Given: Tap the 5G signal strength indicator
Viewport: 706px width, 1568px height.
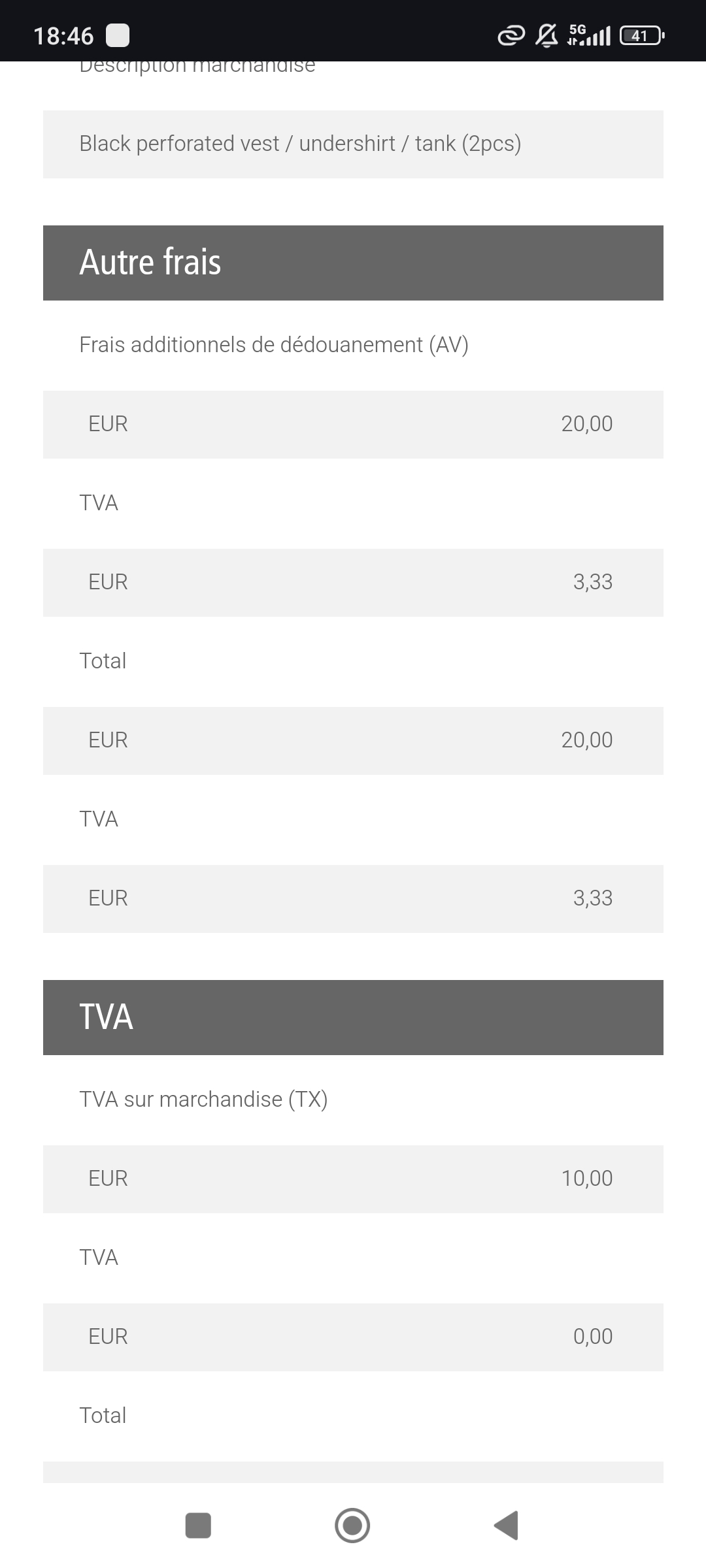Looking at the screenshot, I should tap(589, 35).
